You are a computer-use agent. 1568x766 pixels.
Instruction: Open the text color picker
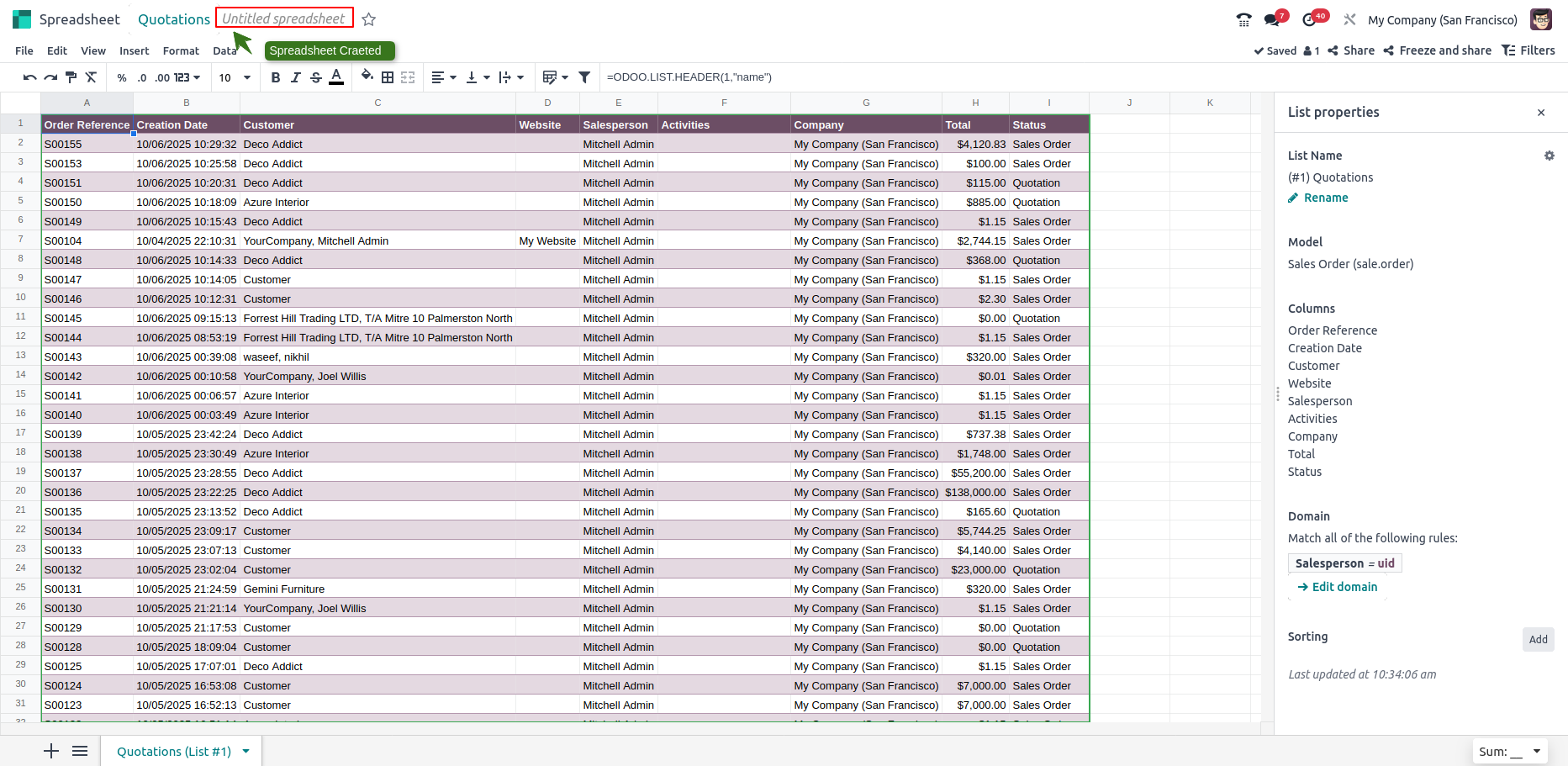click(336, 77)
